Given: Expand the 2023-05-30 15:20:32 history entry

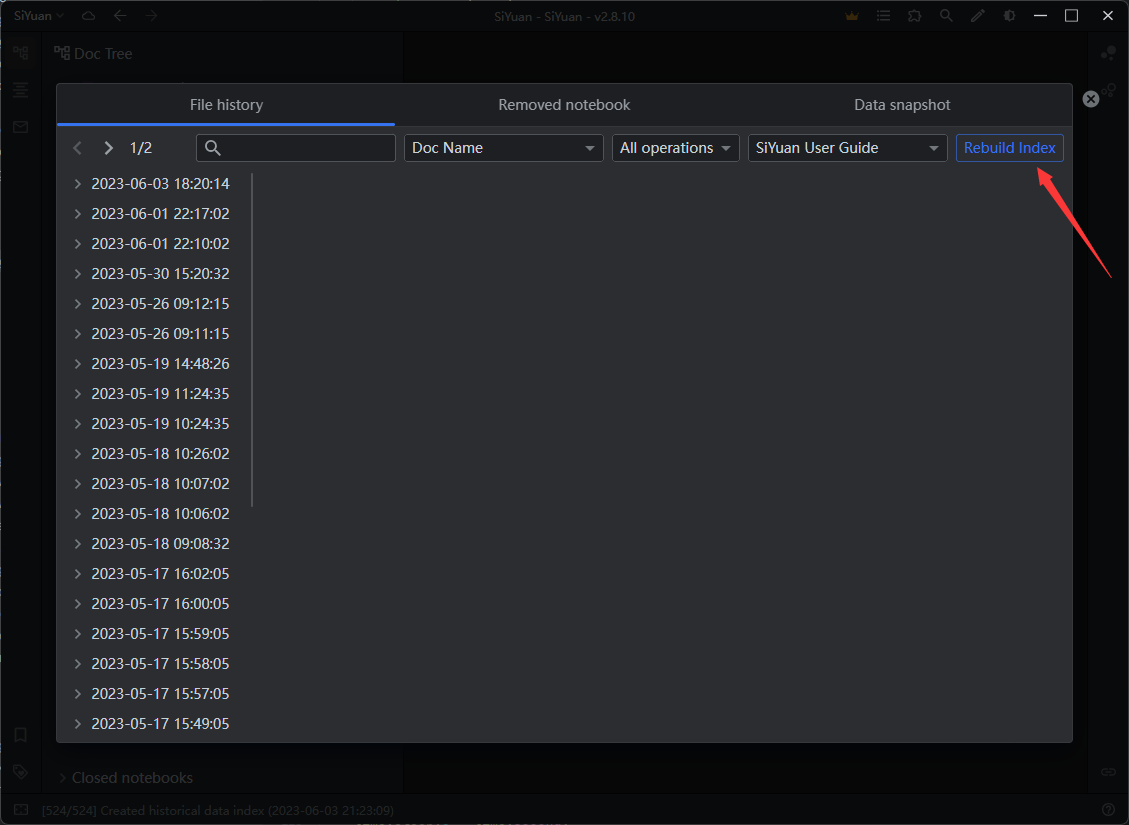Looking at the screenshot, I should pyautogui.click(x=78, y=274).
